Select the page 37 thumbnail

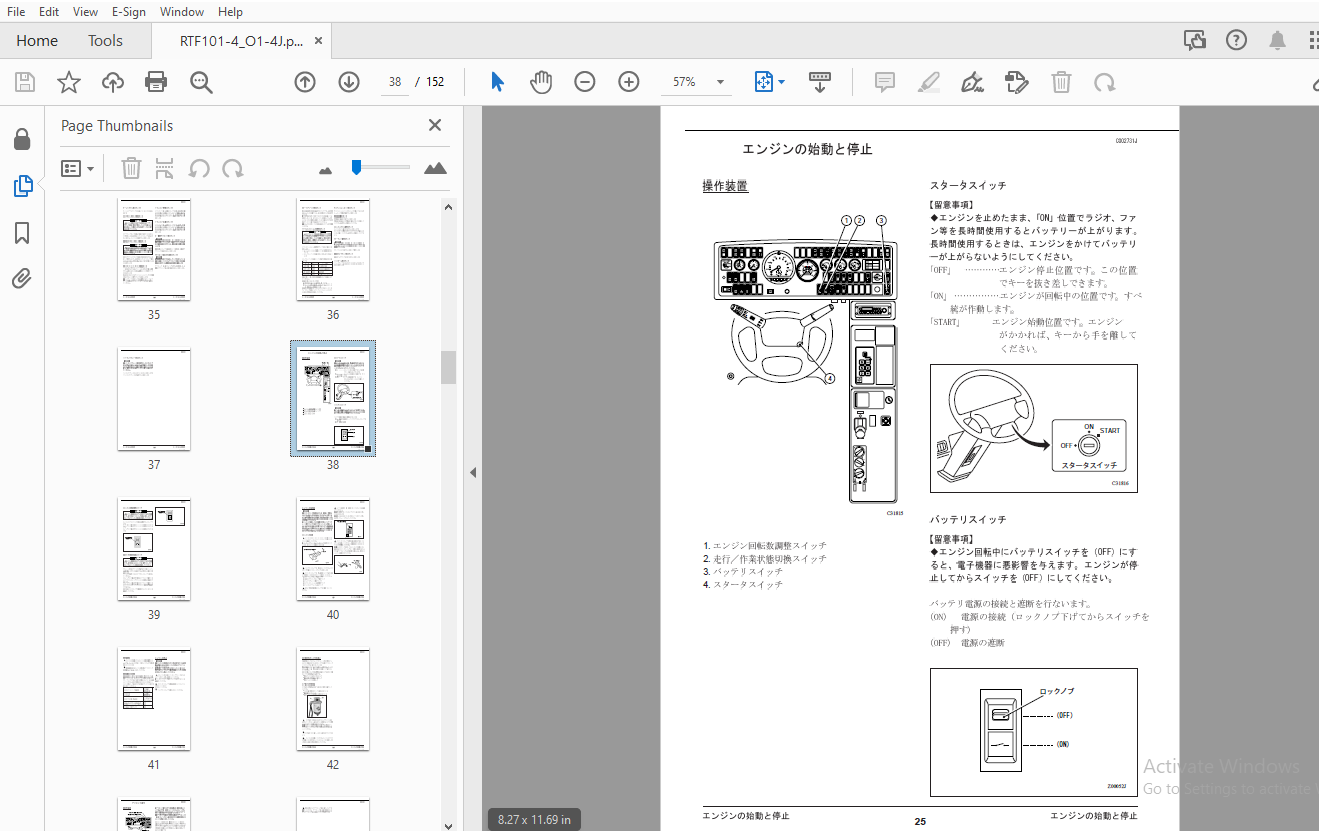coord(154,400)
